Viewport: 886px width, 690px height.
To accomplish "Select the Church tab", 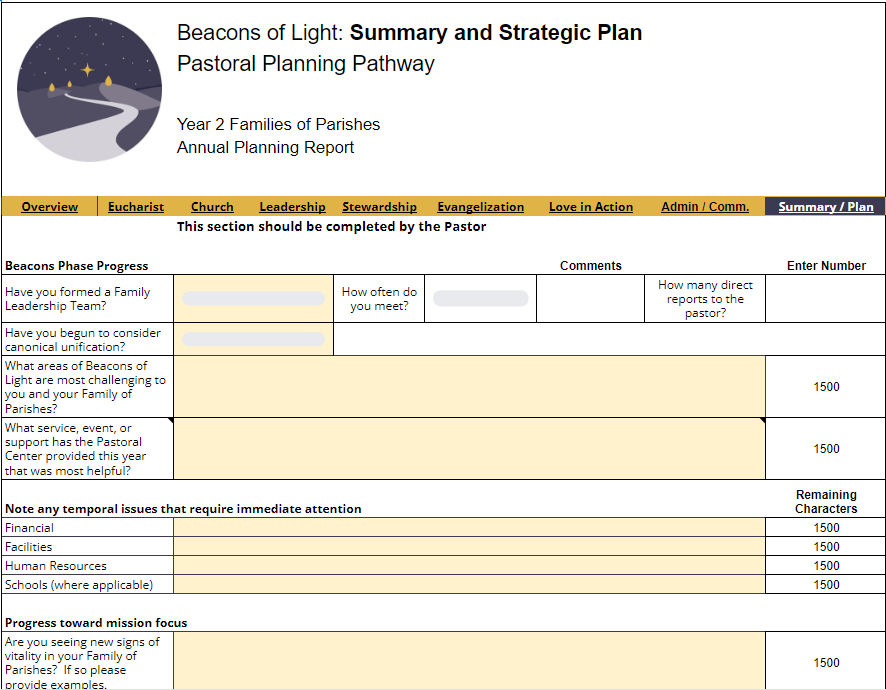I will (212, 207).
